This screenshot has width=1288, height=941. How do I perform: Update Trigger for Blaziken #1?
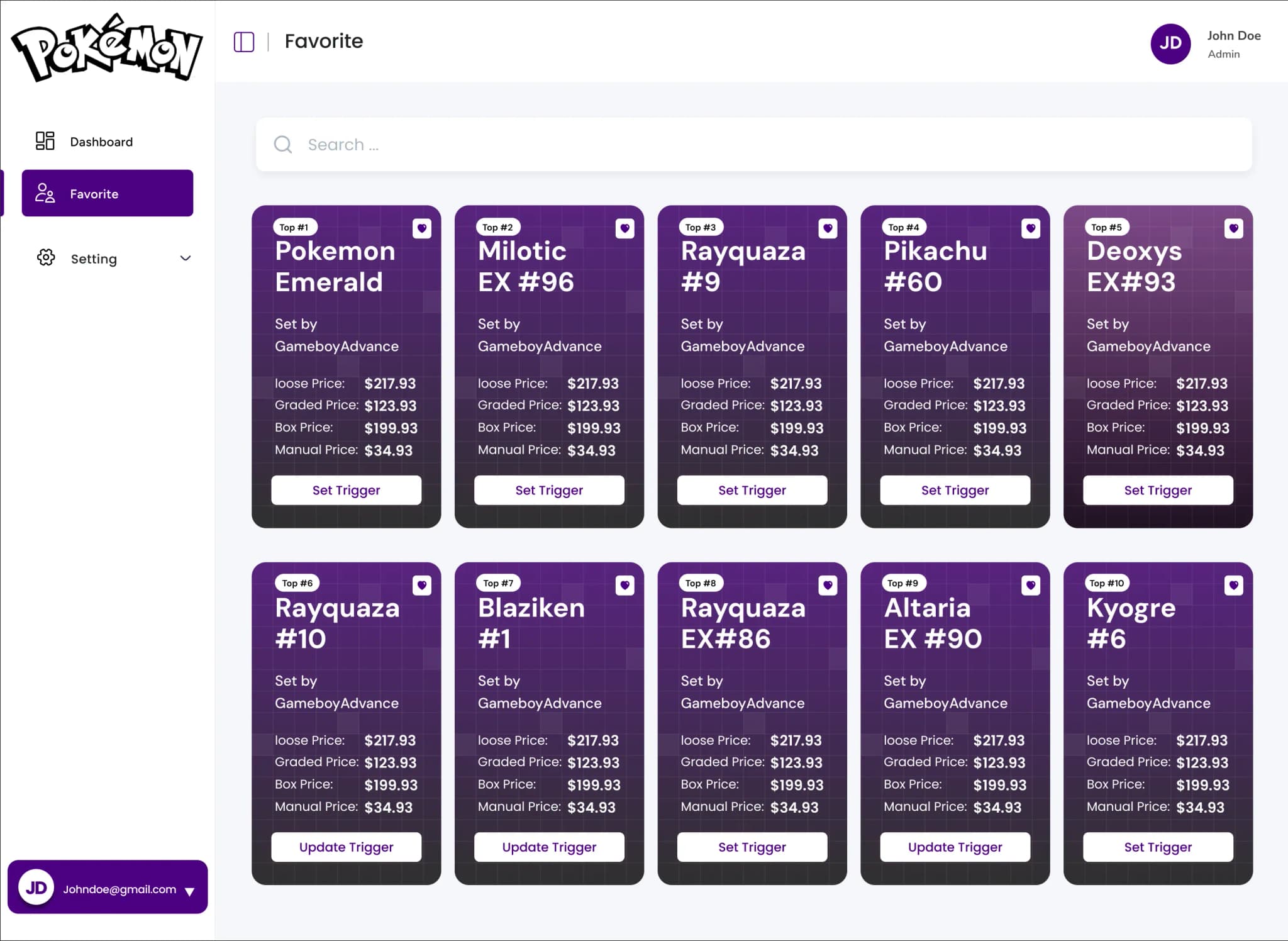pyautogui.click(x=549, y=847)
